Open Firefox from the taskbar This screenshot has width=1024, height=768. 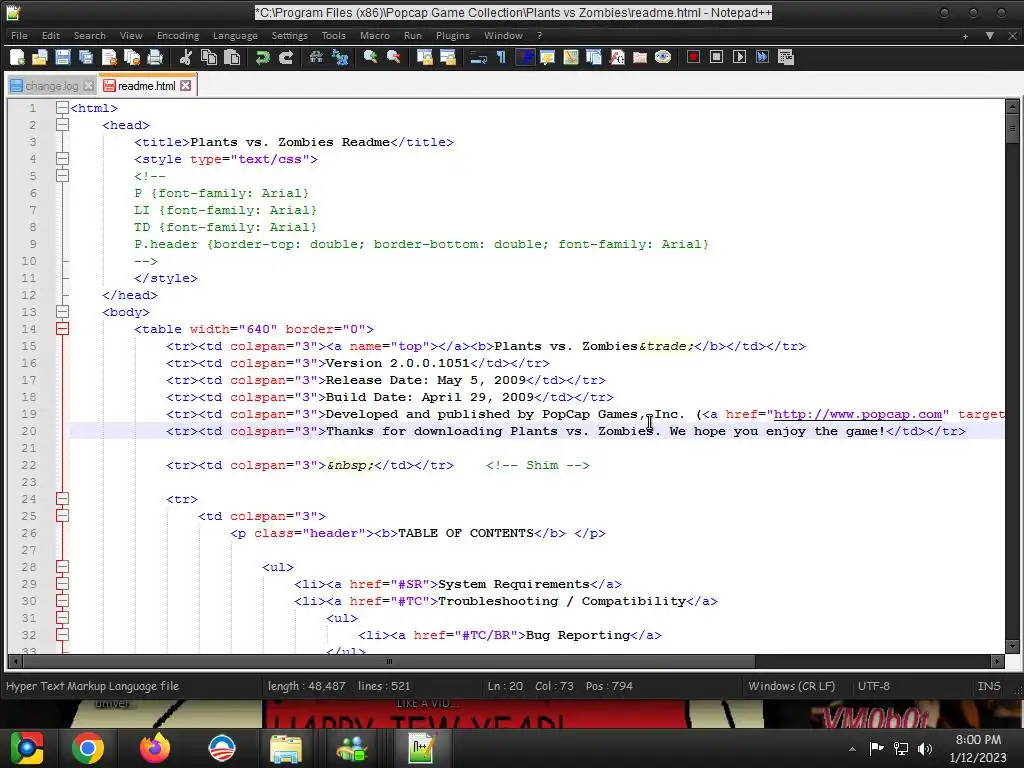tap(155, 748)
